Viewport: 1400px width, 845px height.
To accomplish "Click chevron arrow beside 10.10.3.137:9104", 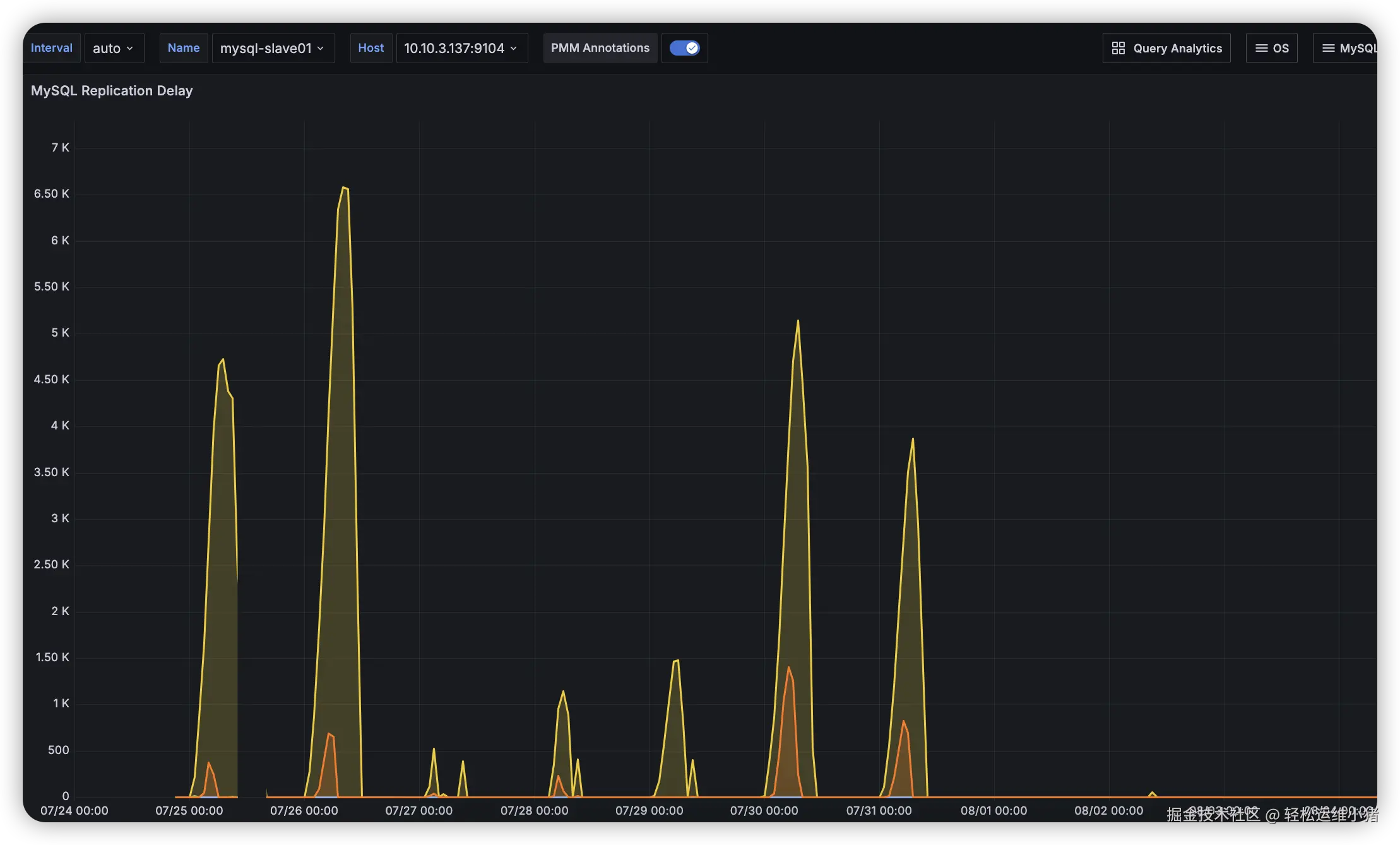I will (514, 49).
